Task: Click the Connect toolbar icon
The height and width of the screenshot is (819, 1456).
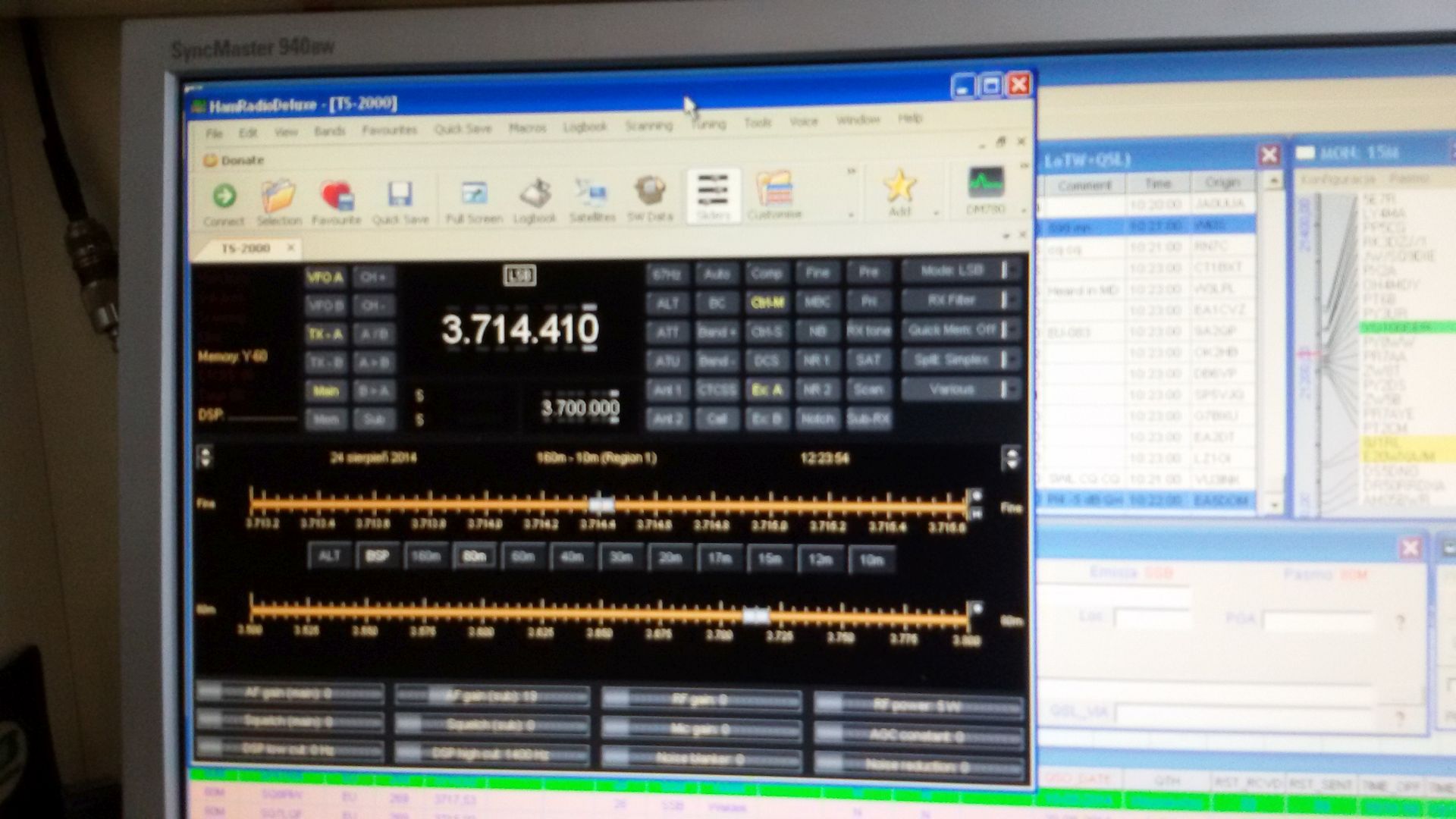Action: point(224,197)
